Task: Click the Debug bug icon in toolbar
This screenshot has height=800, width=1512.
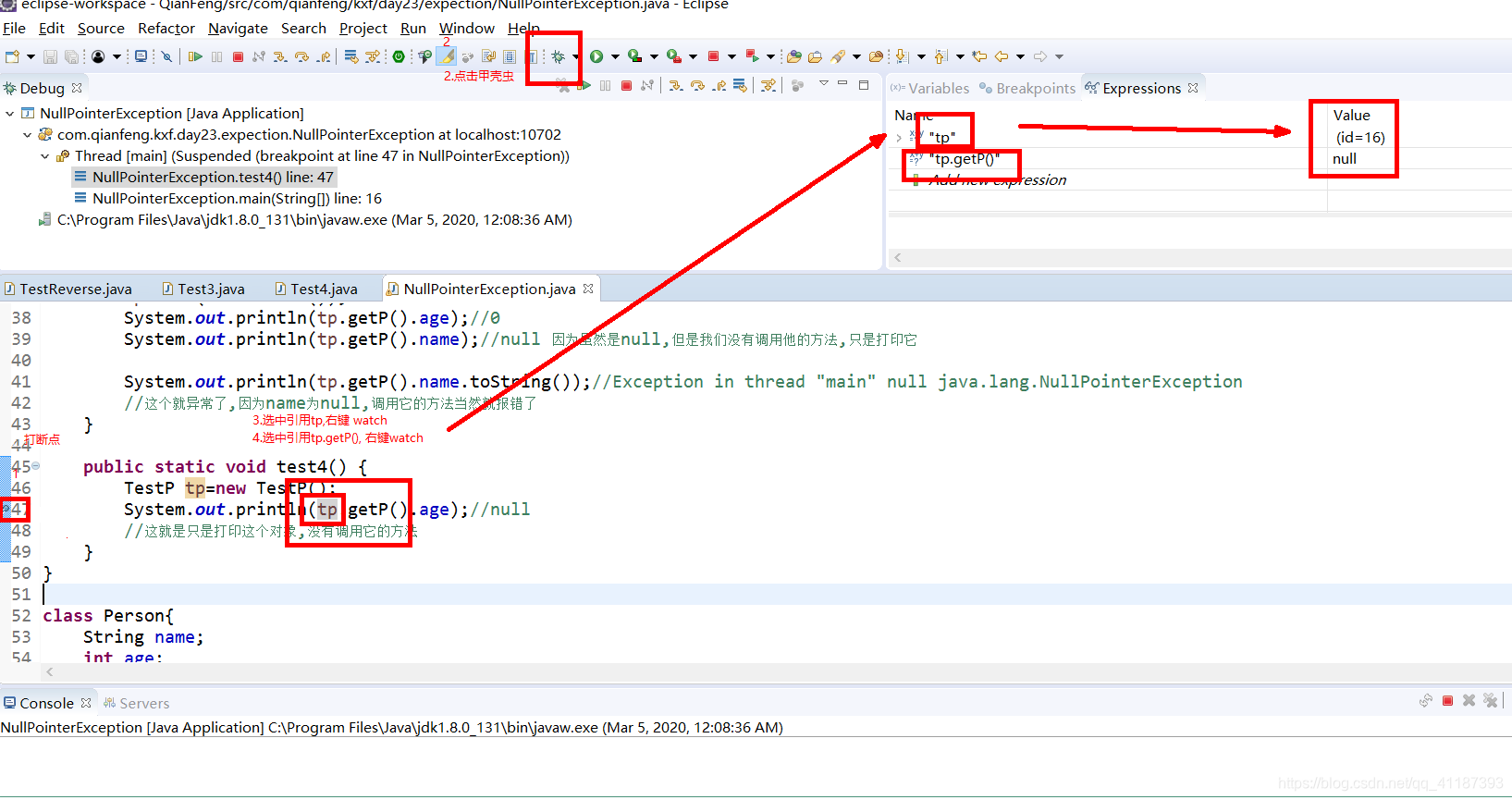Action: pyautogui.click(x=558, y=56)
